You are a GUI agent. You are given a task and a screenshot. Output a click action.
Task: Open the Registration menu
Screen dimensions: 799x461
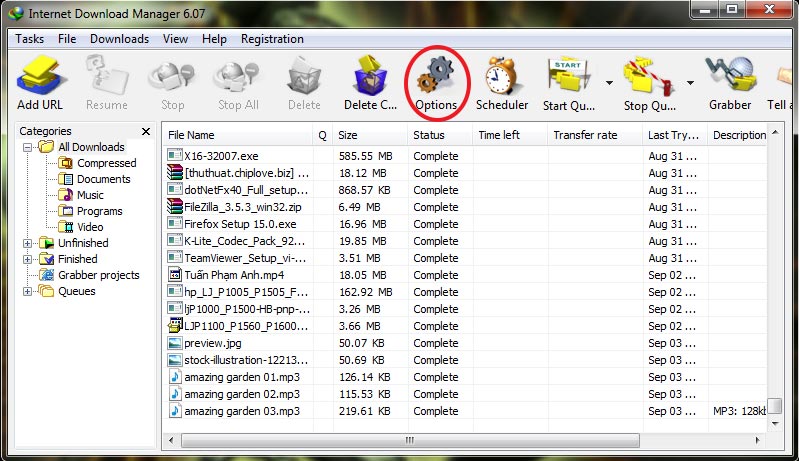[x=272, y=39]
